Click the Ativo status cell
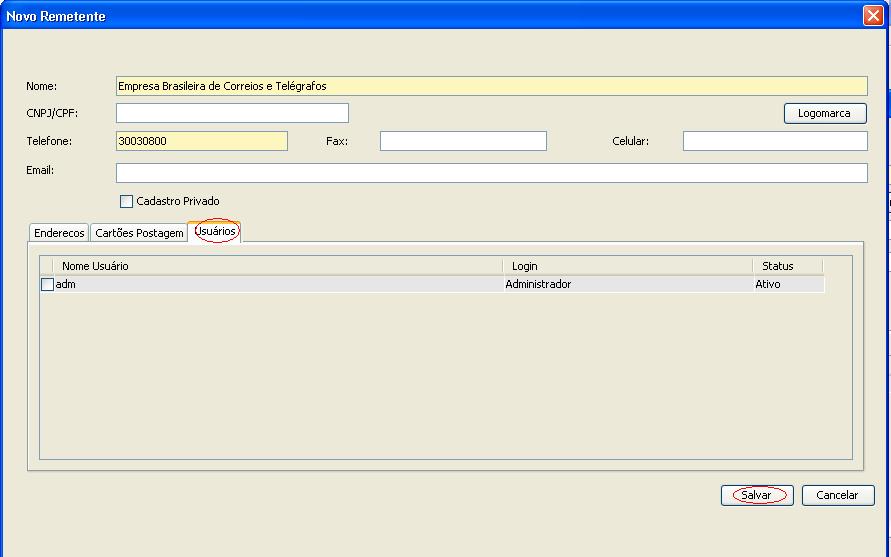 pos(789,284)
